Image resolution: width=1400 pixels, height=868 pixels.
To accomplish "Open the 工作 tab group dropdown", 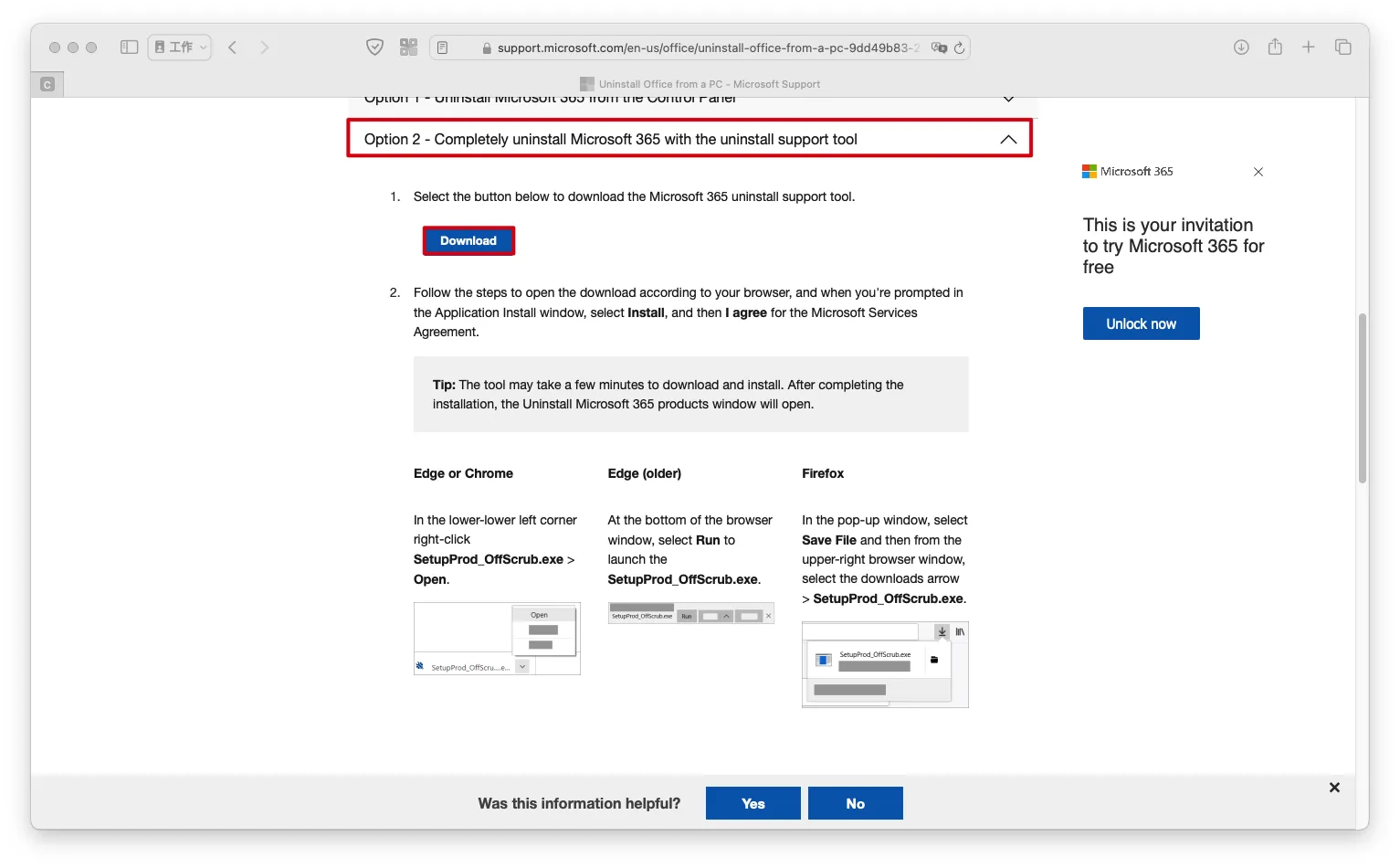I will tap(180, 47).
